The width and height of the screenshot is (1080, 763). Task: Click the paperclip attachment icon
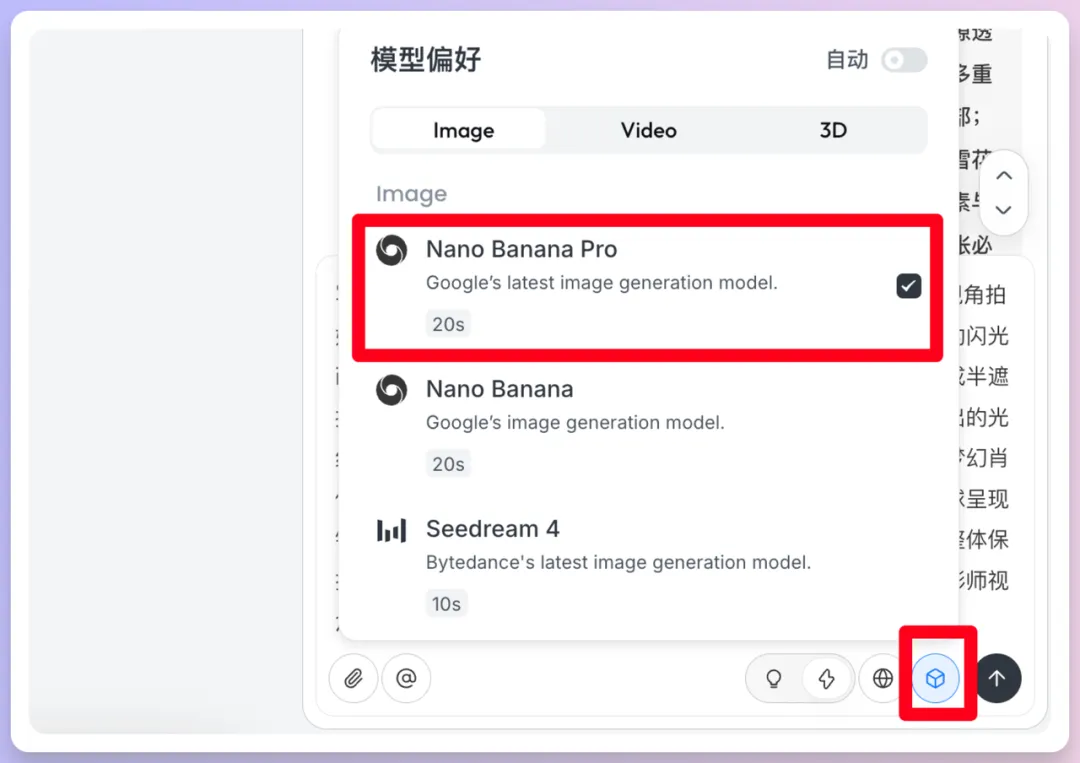tap(353, 678)
